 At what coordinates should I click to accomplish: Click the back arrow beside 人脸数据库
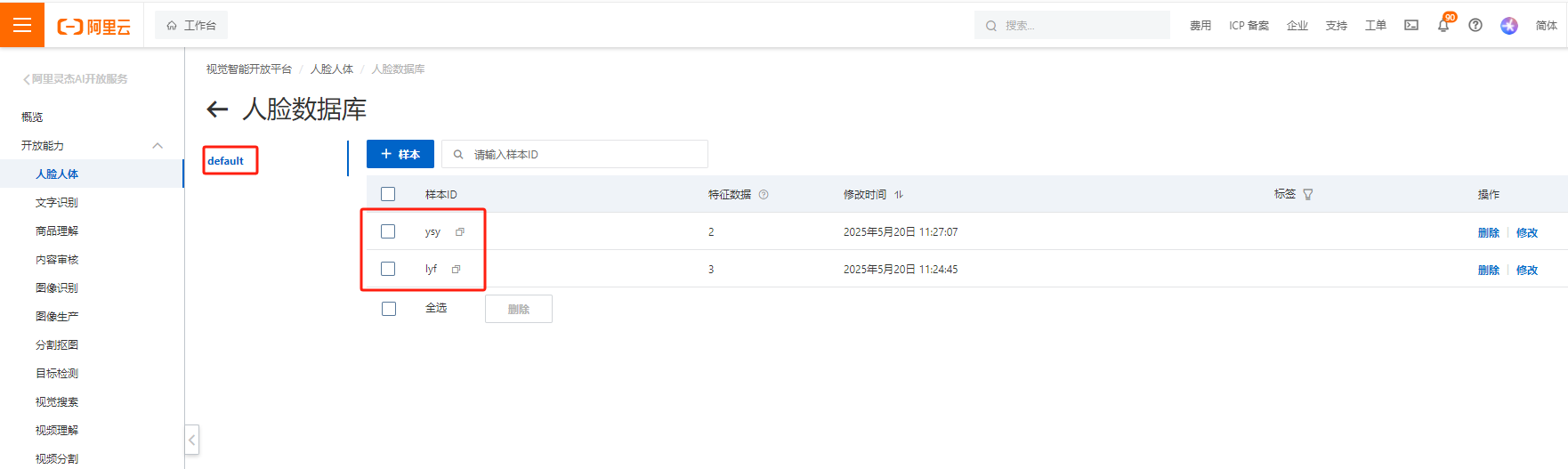(x=217, y=109)
